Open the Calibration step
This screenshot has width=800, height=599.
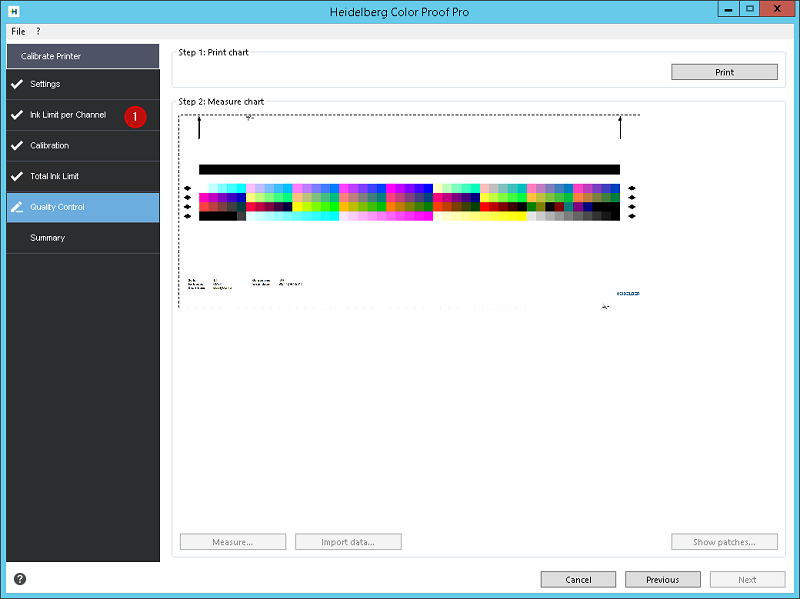tap(83, 146)
